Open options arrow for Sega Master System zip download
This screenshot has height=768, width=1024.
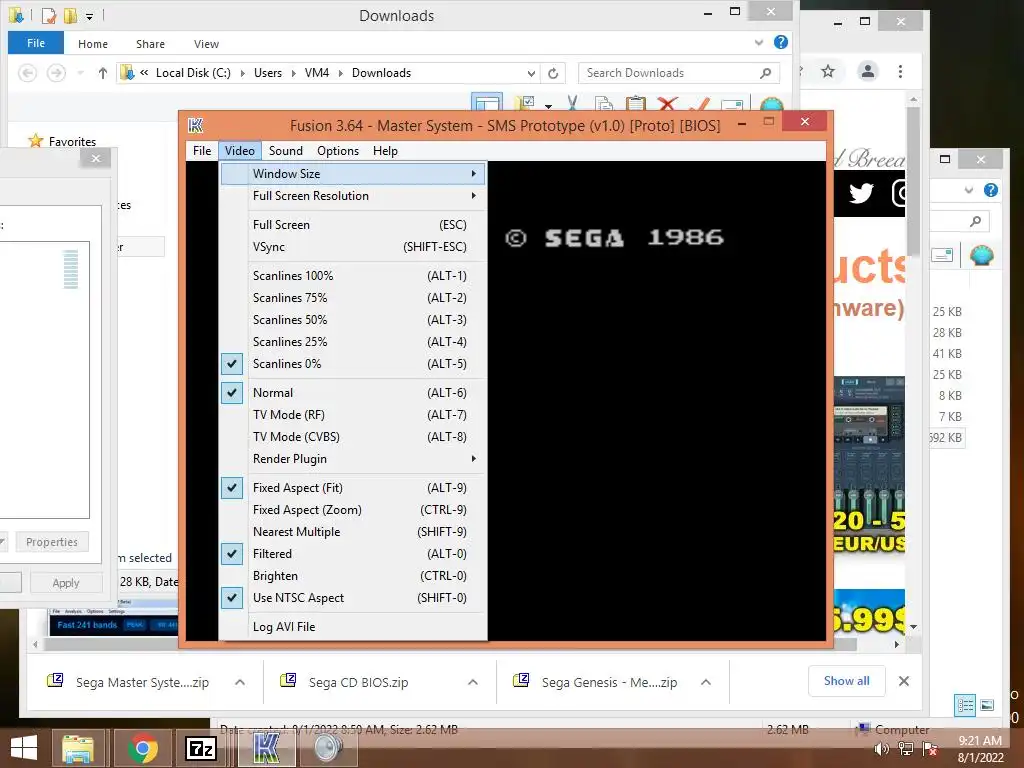pos(240,682)
